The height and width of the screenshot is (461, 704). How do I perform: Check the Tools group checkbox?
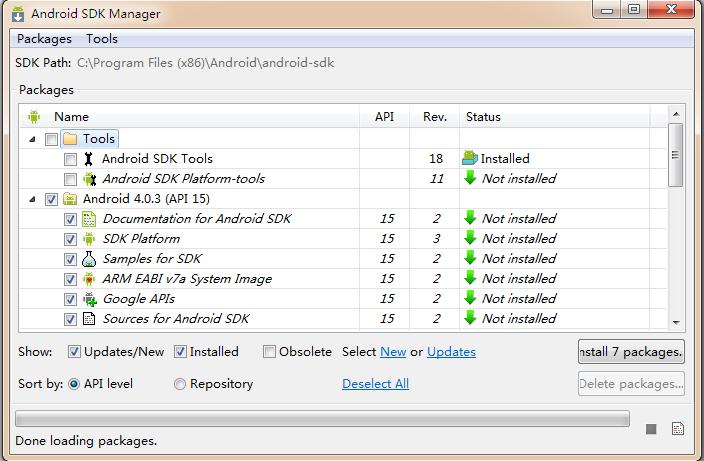pos(51,139)
